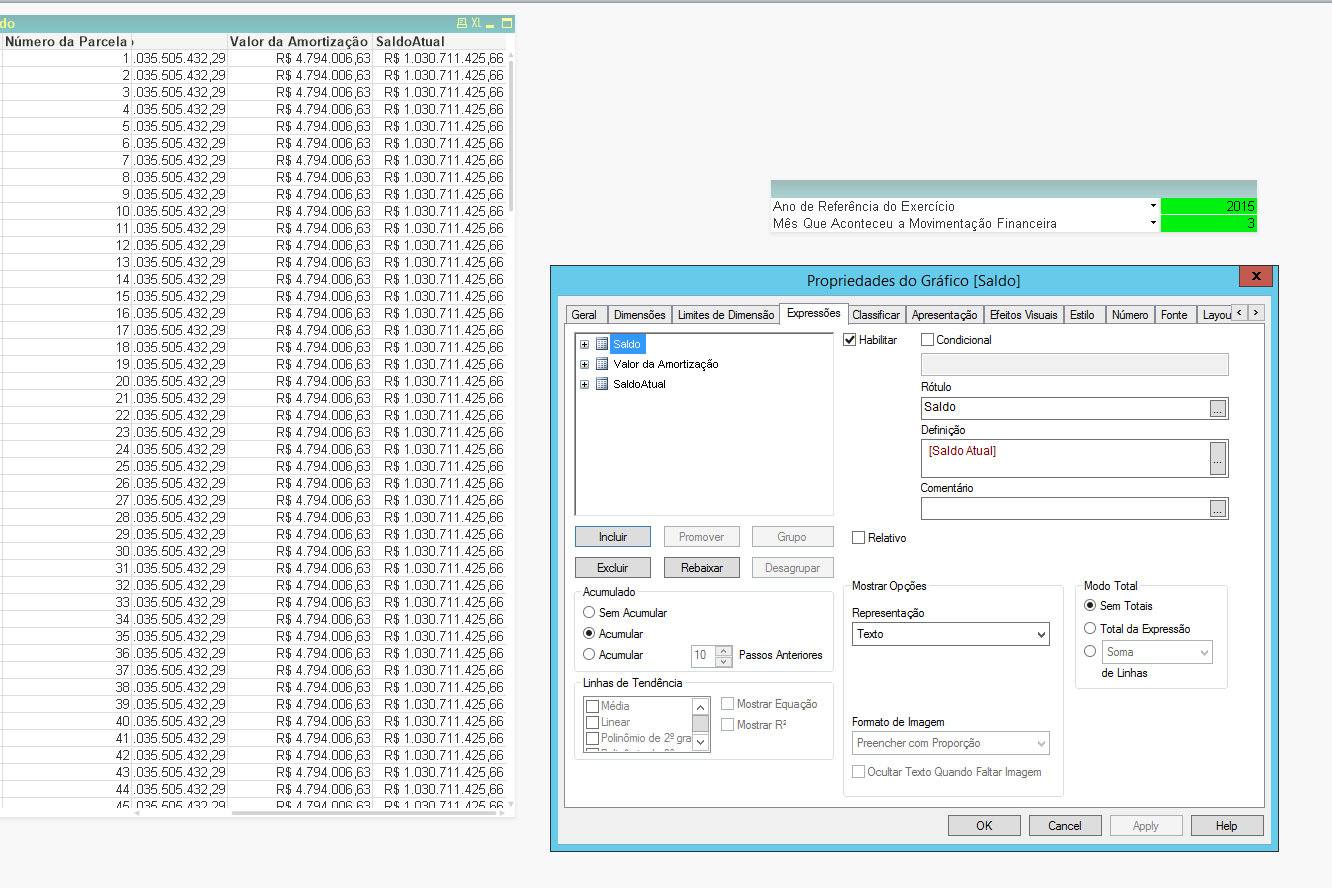Click the SaldoAtual column header in table
The image size is (1332, 888).
(438, 42)
